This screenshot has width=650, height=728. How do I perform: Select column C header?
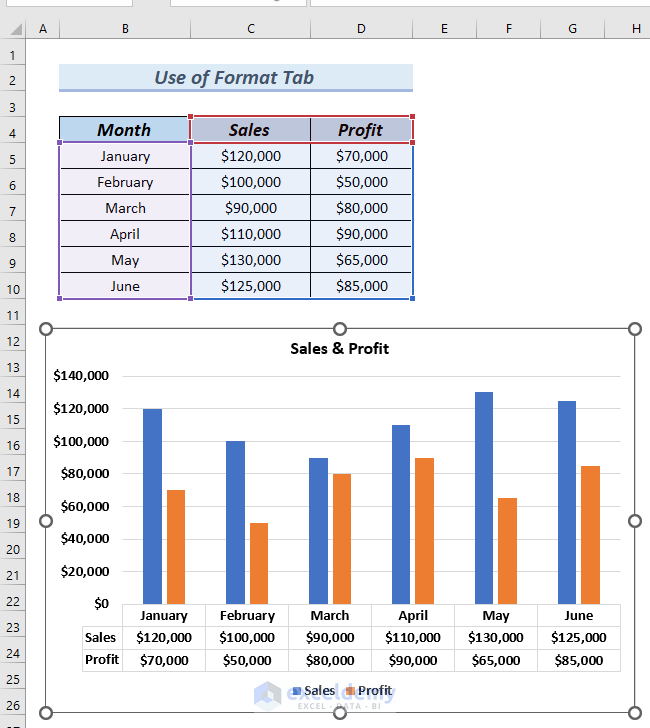250,29
